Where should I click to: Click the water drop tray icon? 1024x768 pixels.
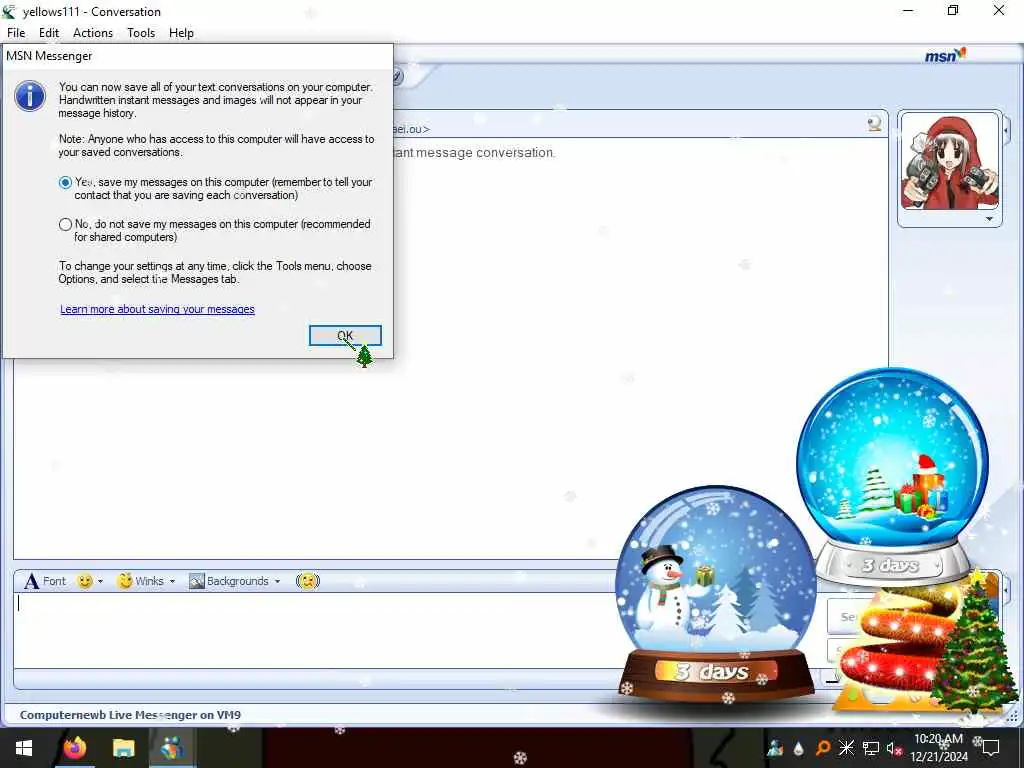coord(799,748)
